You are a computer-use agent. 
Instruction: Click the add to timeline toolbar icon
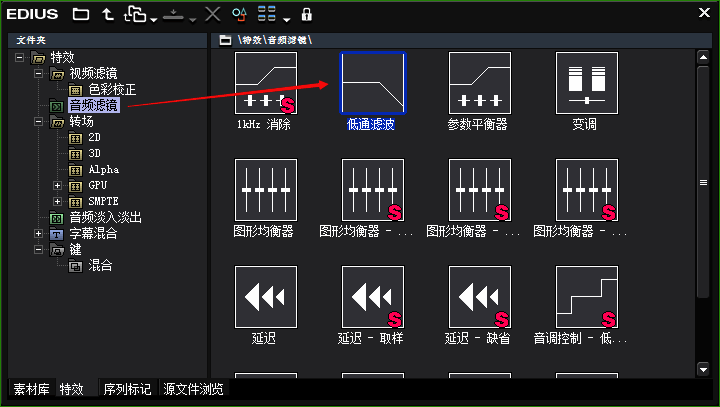click(x=135, y=15)
